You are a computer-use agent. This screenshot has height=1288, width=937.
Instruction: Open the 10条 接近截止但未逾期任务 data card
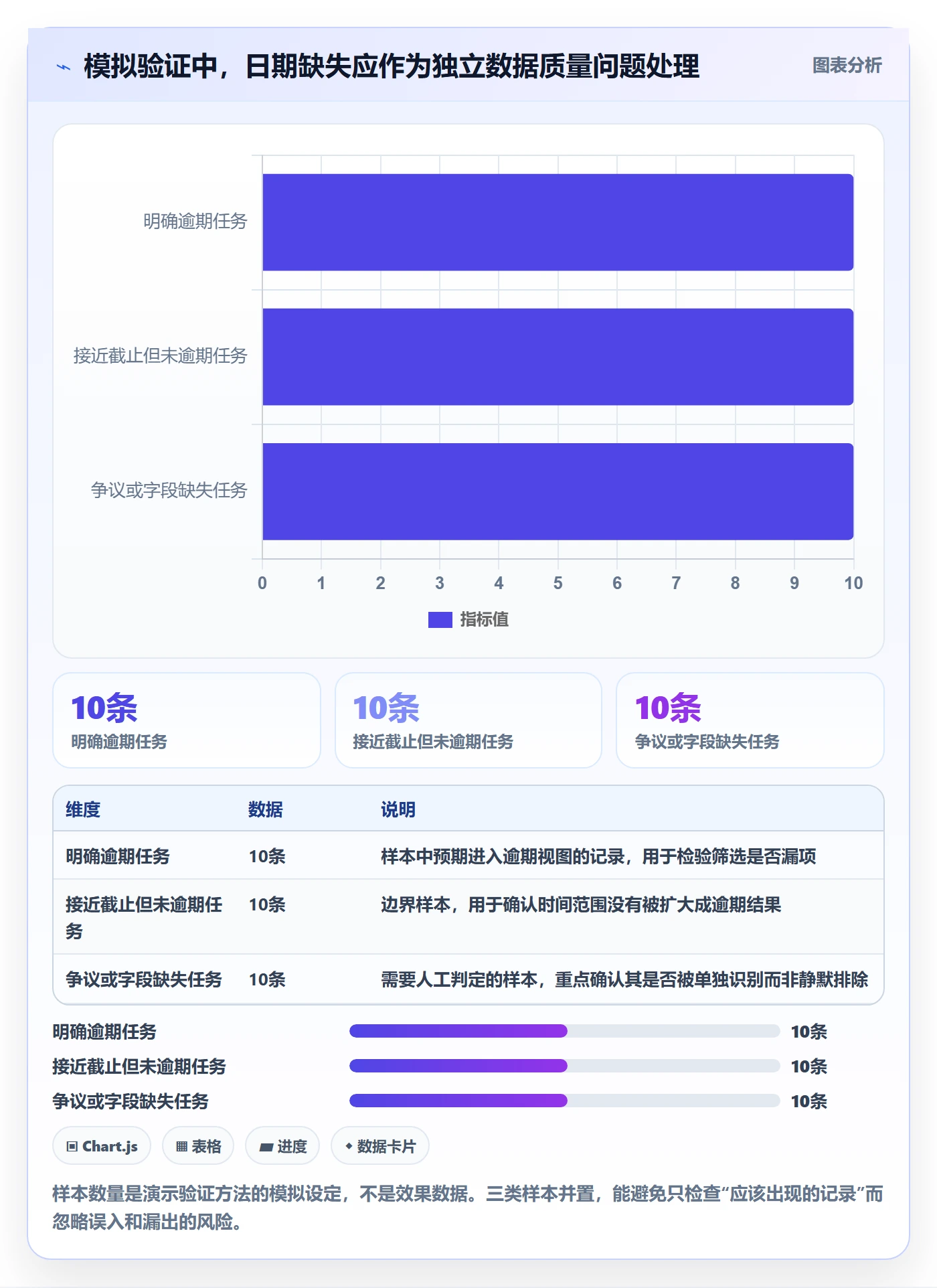tap(468, 720)
